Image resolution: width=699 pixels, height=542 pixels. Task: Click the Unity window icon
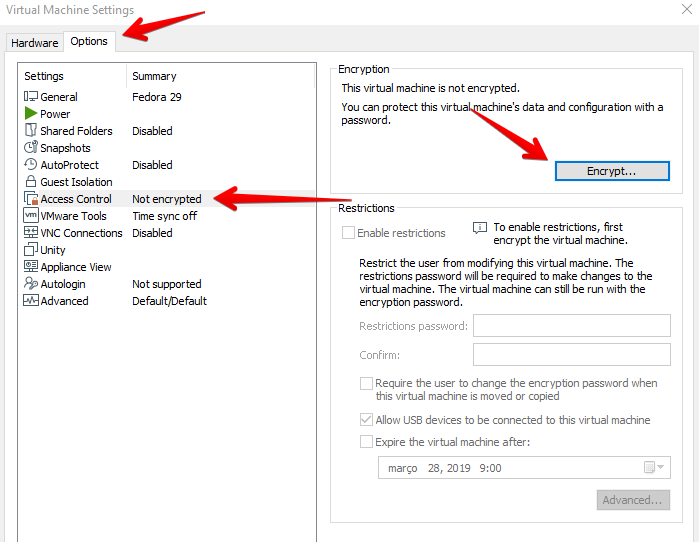(x=31, y=250)
